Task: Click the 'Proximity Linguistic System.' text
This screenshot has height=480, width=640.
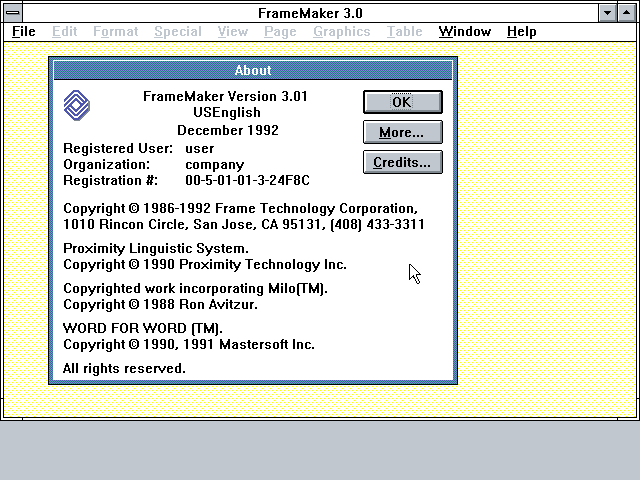Action: coord(156,249)
